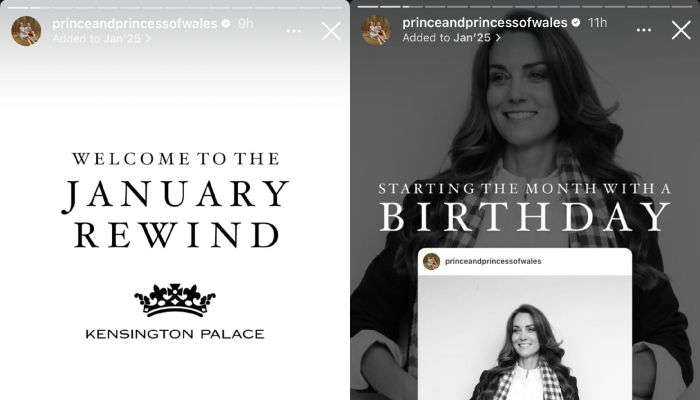Screen dimensions: 700x400
Task: Jump to third progress segment in right story
Action: point(412,7)
